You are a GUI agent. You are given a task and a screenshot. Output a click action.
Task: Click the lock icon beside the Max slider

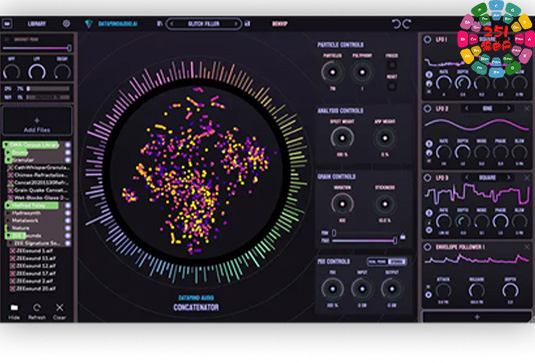[x=403, y=236]
